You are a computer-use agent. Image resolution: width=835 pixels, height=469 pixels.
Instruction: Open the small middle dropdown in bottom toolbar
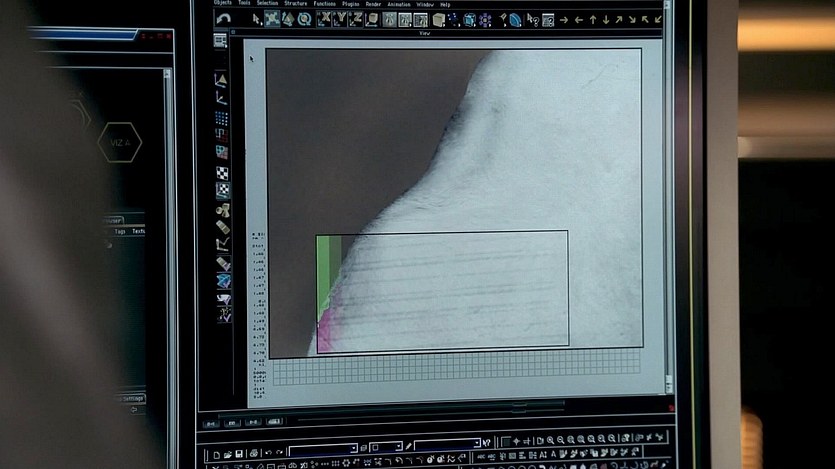click(387, 447)
